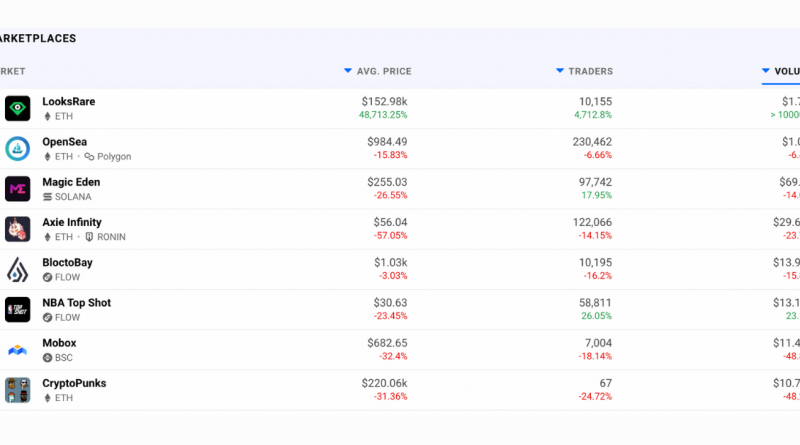Open the NBA Top Shot logo icon
This screenshot has height=445, width=800.
coord(18,309)
